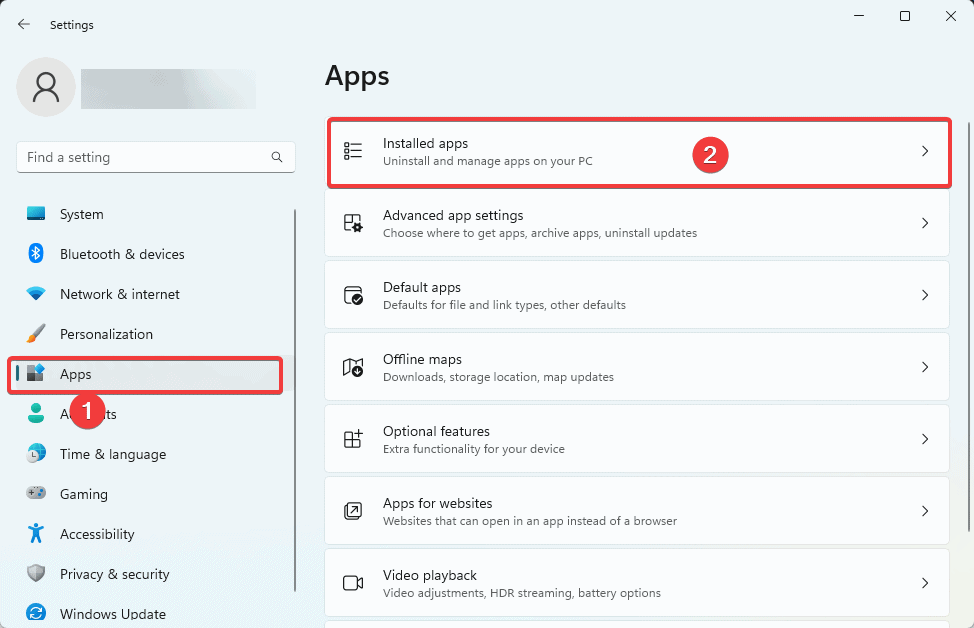974x628 pixels.
Task: Click the sidebar navigation scrollbar
Action: point(294,401)
